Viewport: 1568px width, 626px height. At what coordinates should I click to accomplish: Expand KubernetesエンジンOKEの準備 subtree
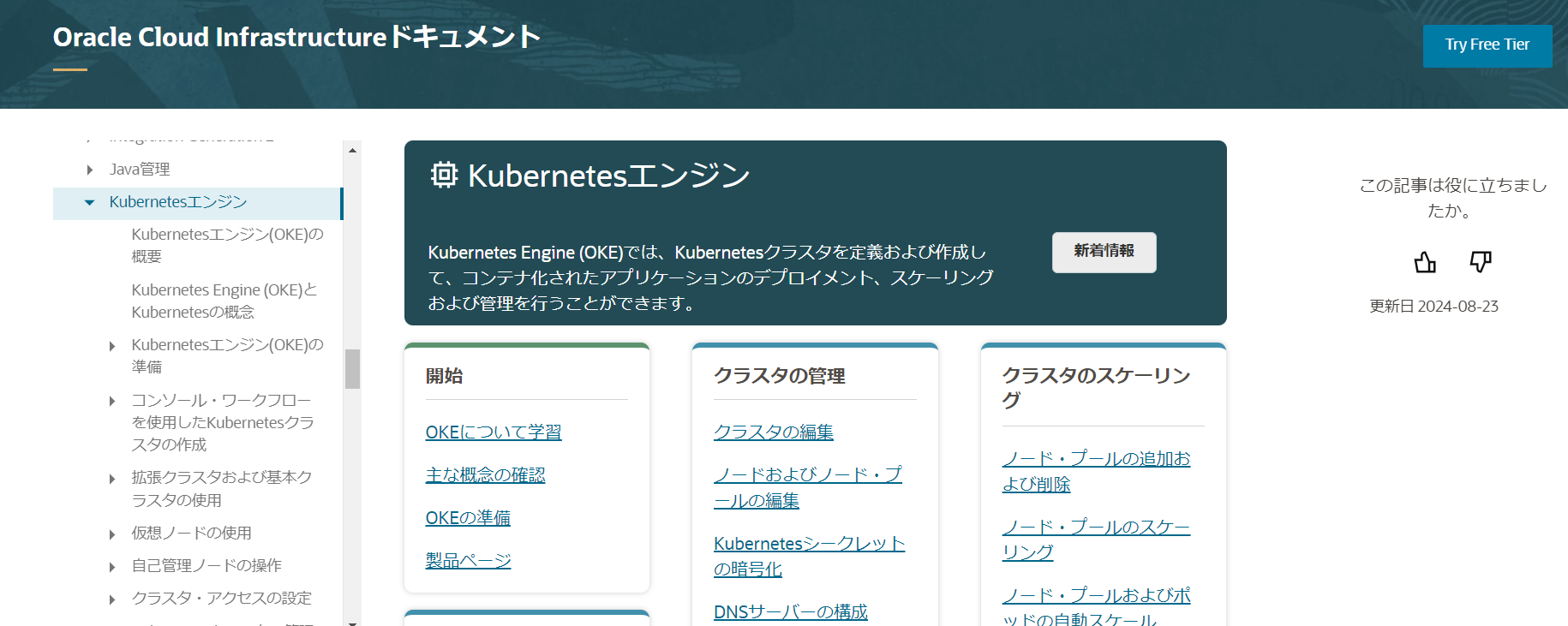(112, 346)
